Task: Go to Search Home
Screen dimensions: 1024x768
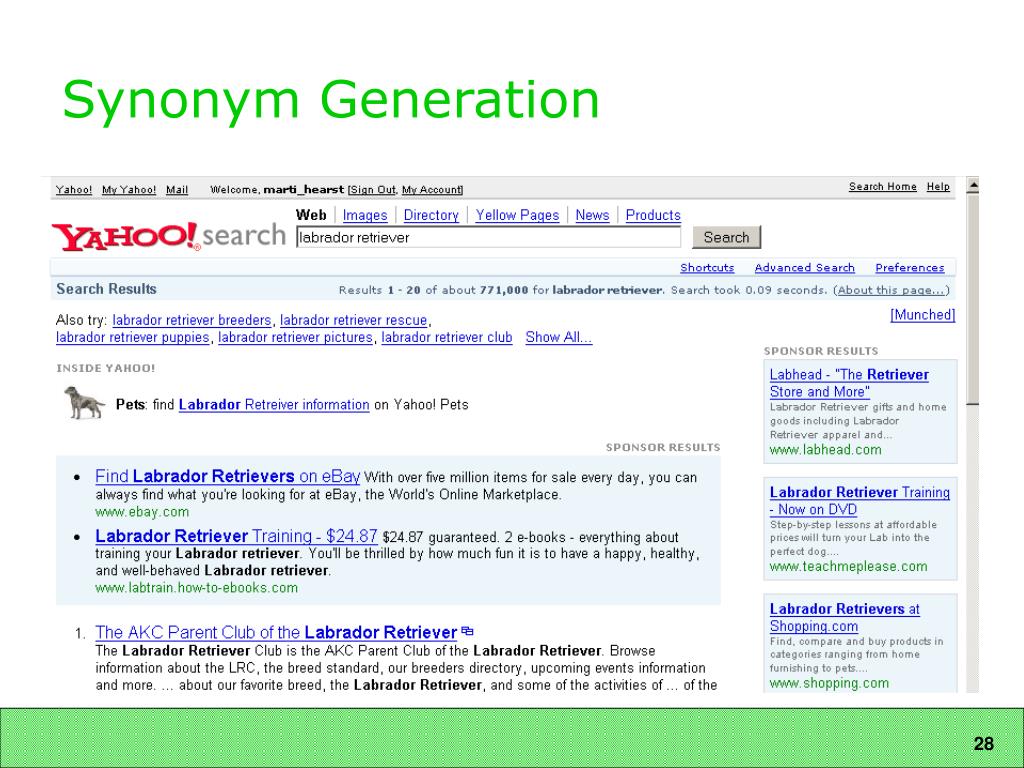Action: [882, 187]
